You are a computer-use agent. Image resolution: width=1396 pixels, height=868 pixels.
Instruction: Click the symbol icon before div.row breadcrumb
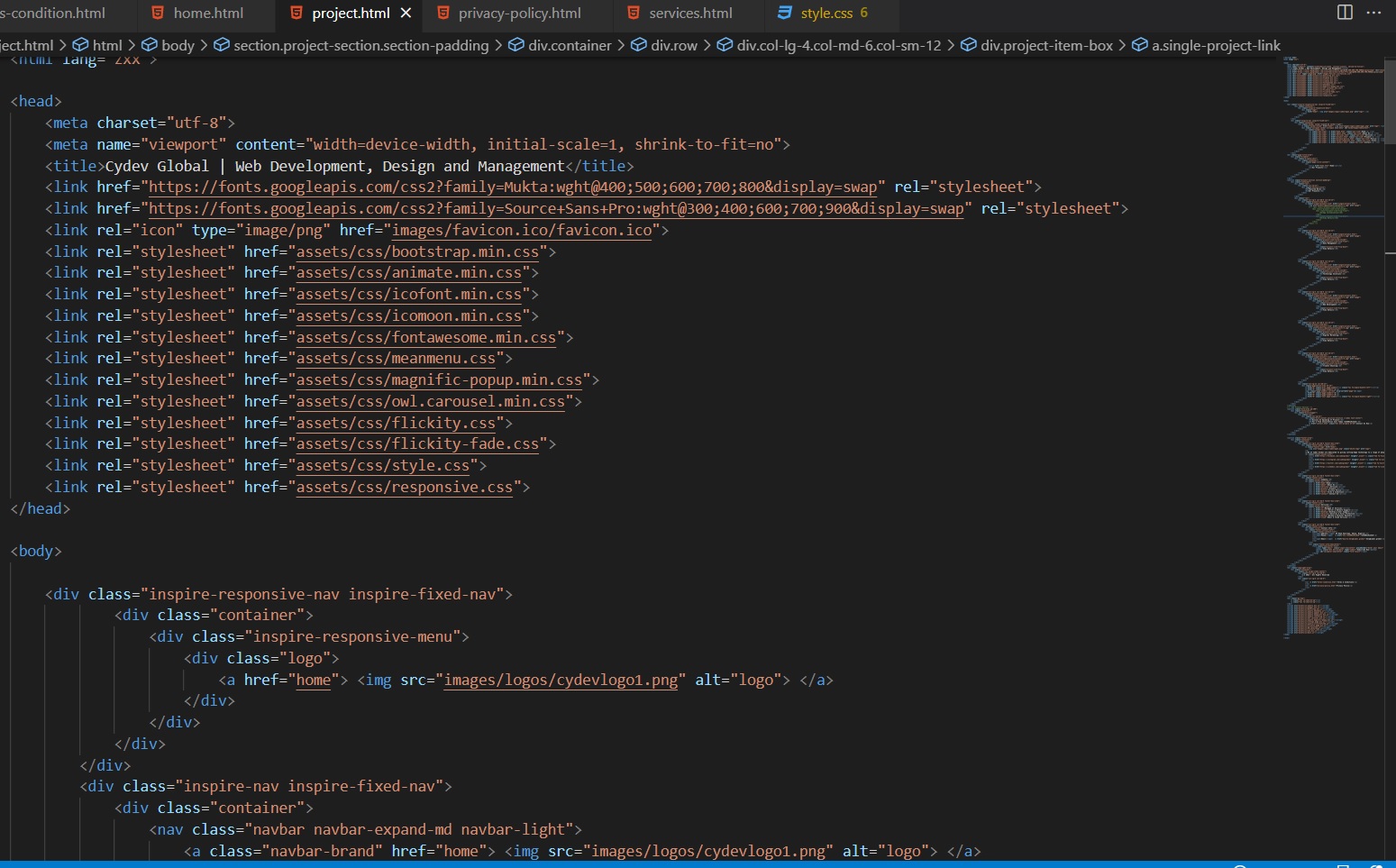click(638, 44)
